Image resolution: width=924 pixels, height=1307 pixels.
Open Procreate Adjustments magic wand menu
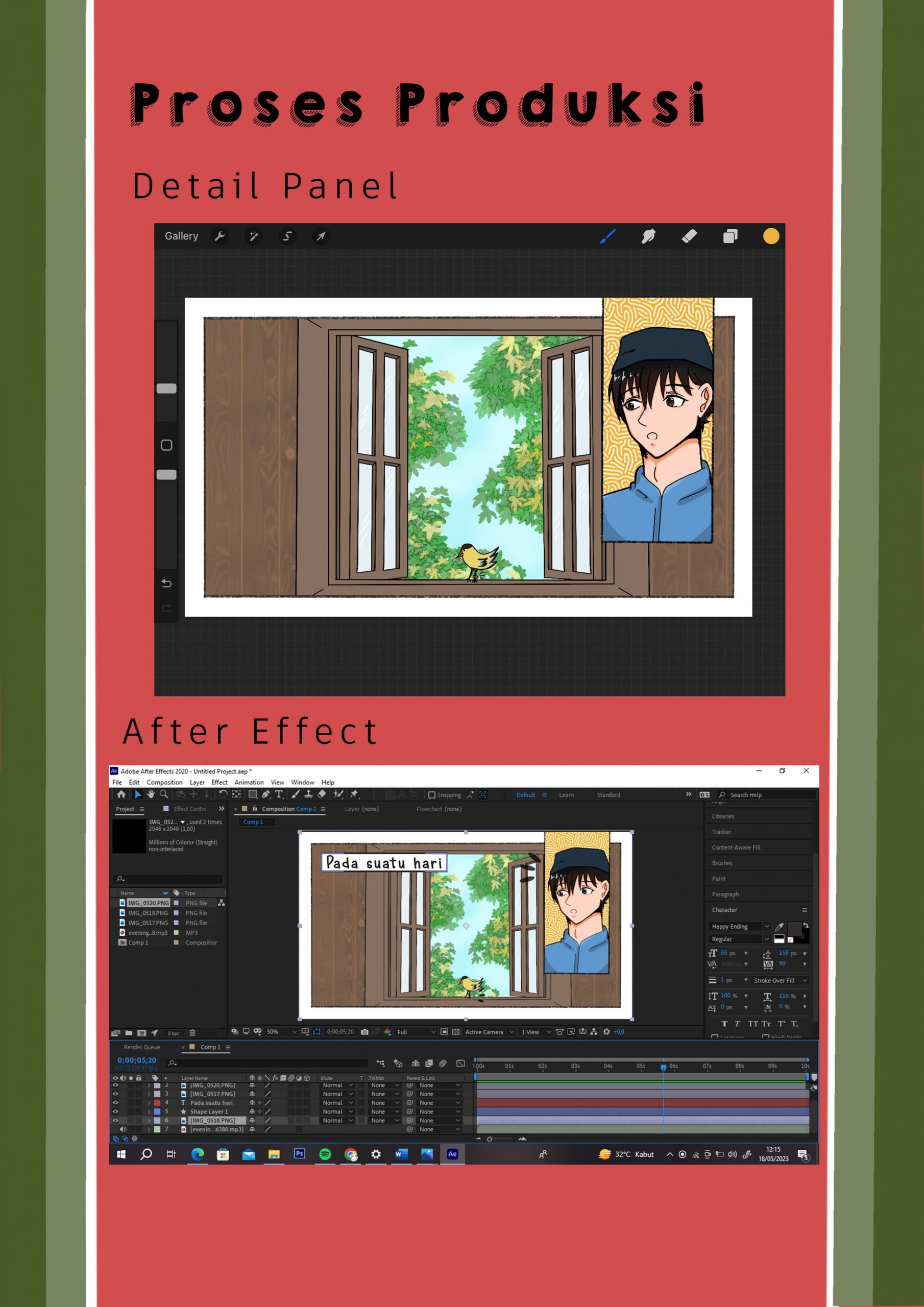pyautogui.click(x=253, y=236)
